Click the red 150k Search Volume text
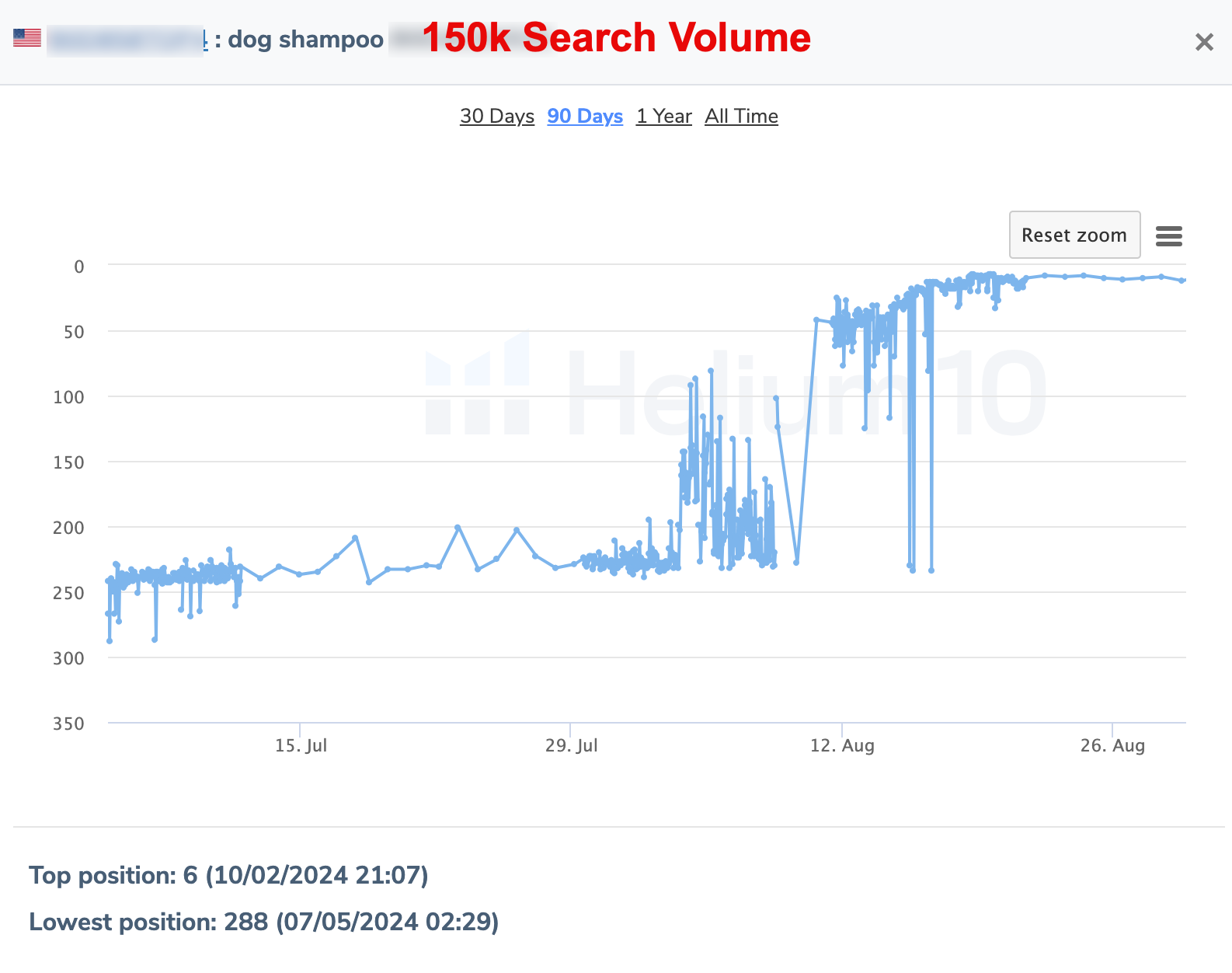The image size is (1232, 973). (616, 37)
